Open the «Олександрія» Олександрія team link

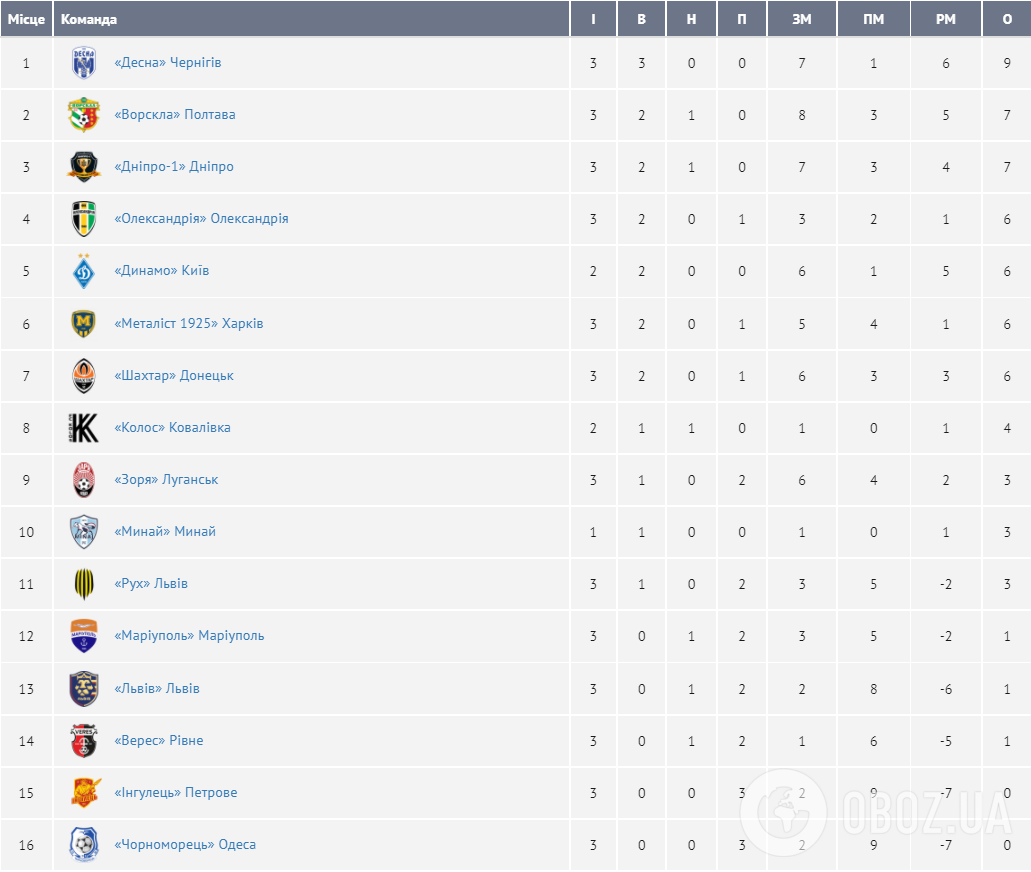[x=201, y=219]
